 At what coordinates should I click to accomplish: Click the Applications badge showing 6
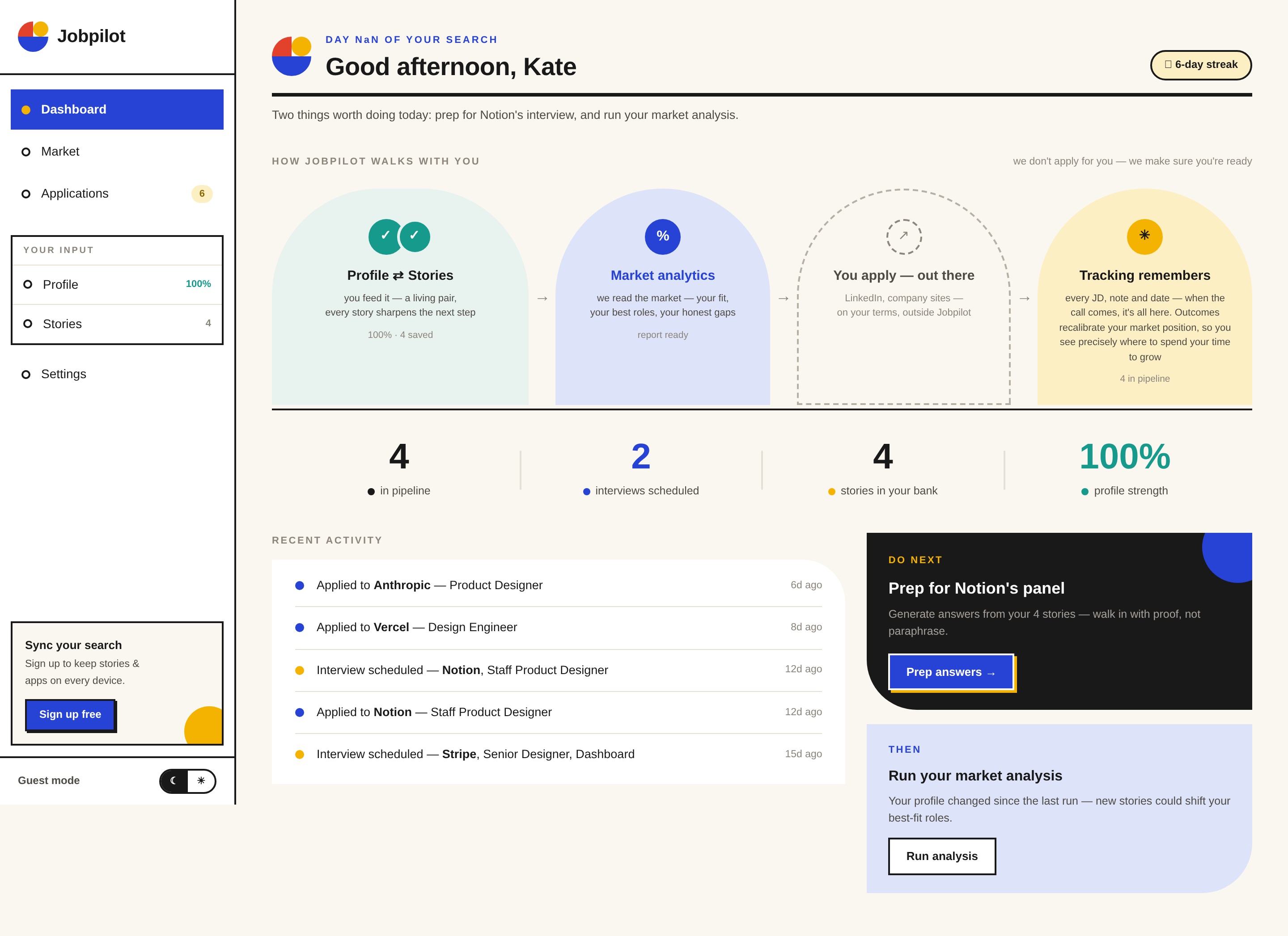pyautogui.click(x=202, y=194)
